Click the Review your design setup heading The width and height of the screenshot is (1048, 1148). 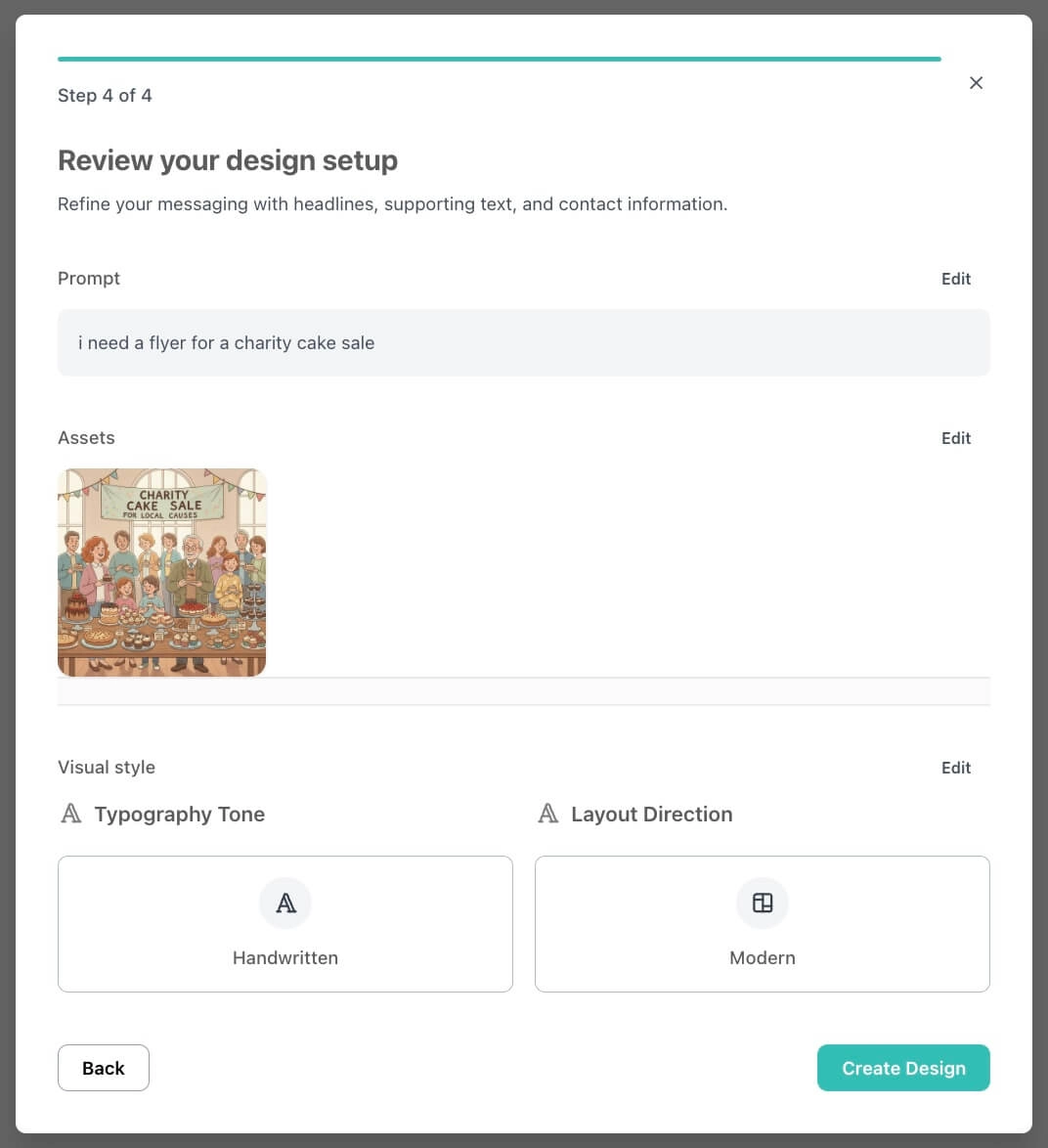(x=228, y=160)
